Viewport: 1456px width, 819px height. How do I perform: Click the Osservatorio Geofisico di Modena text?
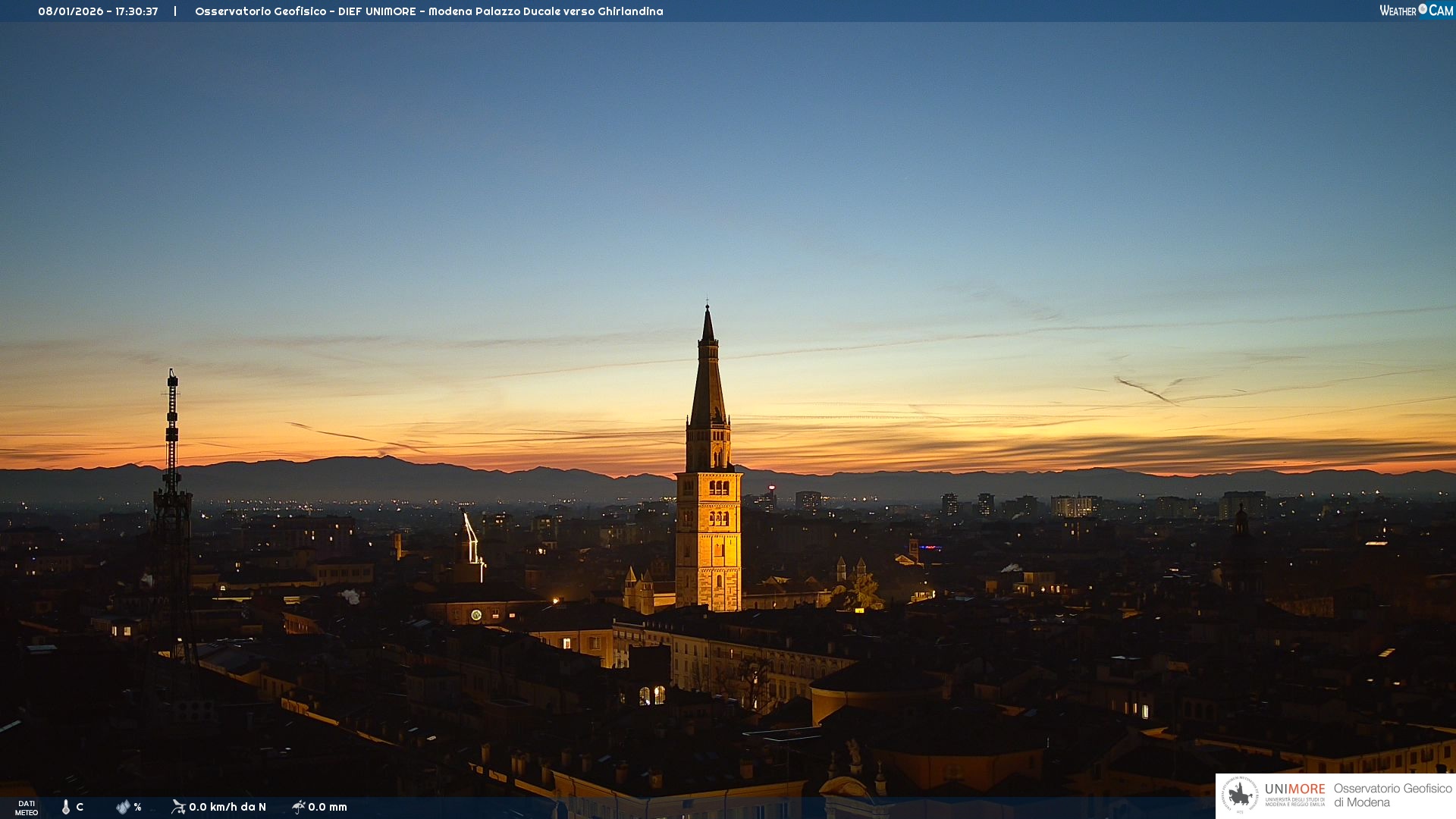[1392, 795]
